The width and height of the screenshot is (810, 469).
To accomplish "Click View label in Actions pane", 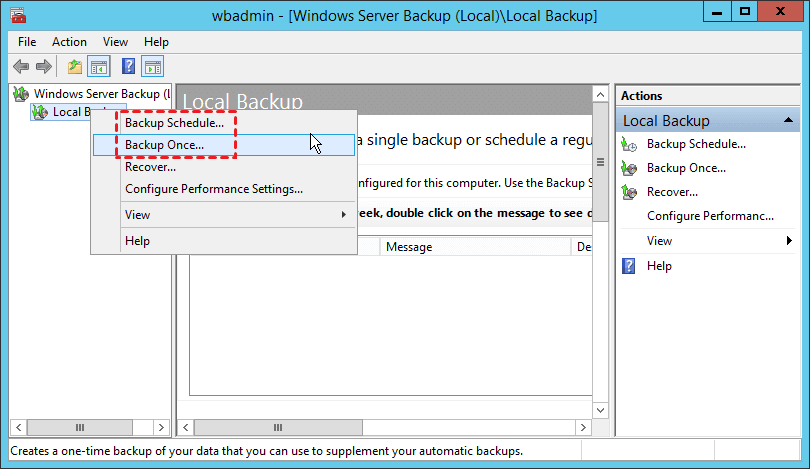I will (659, 241).
